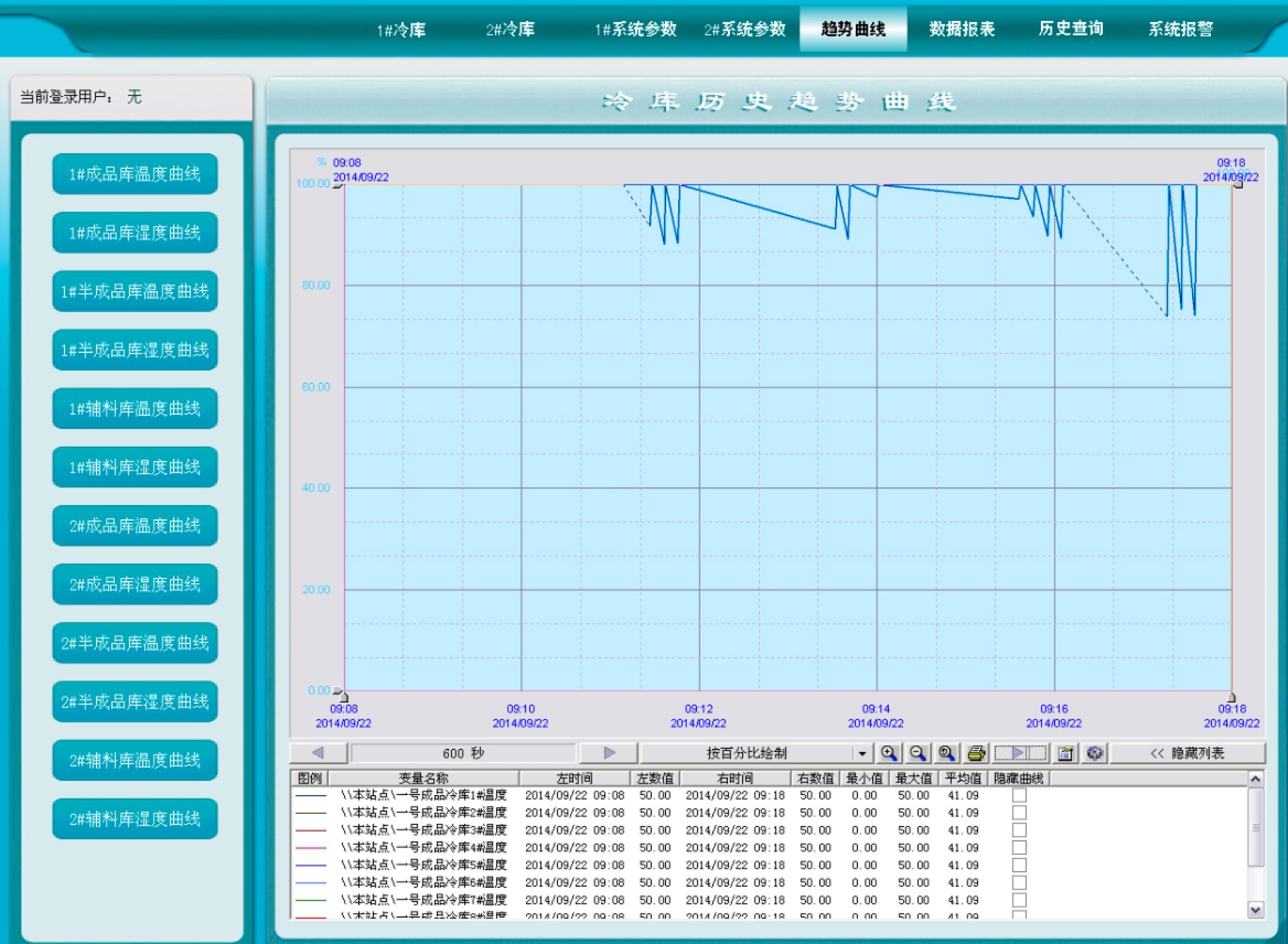The image size is (1288, 944).
Task: Click the print chart icon
Action: 976,753
